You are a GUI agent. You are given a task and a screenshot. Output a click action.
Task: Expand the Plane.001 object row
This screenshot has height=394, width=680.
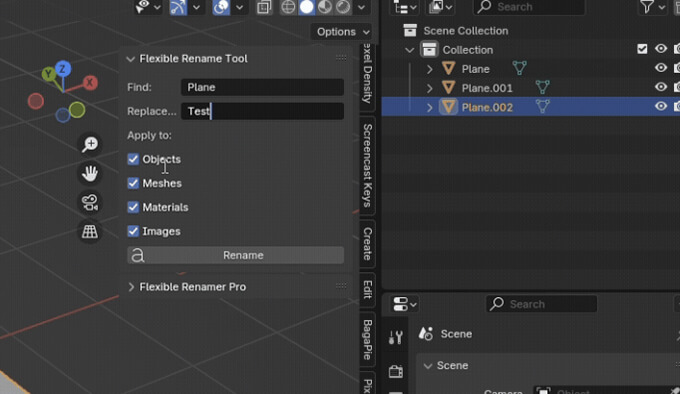(x=429, y=88)
